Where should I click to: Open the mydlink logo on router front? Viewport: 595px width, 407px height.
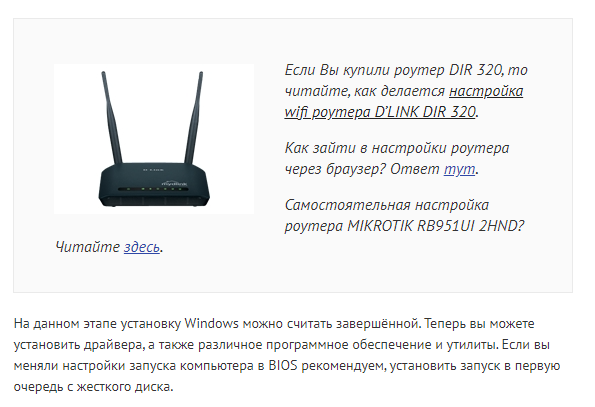point(174,183)
